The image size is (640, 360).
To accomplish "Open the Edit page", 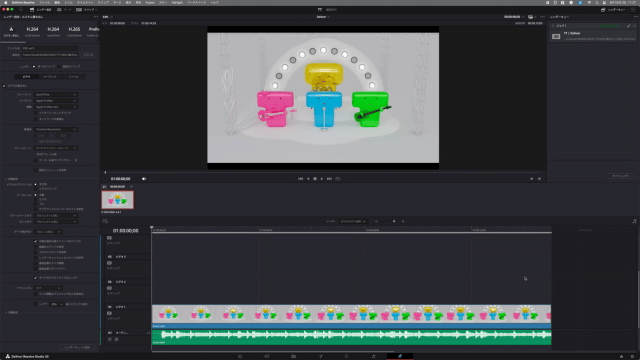I will coord(293,356).
